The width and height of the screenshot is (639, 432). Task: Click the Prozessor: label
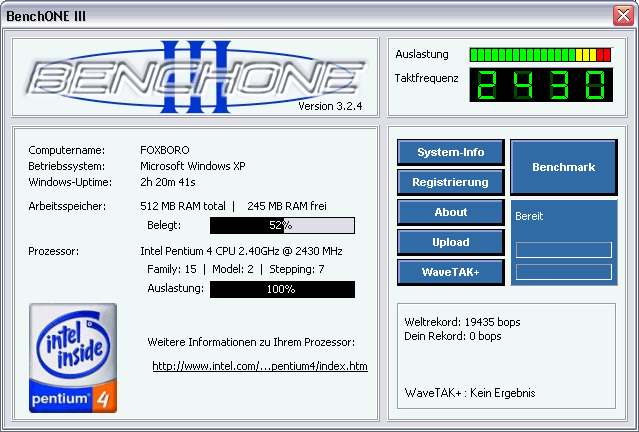(53, 251)
